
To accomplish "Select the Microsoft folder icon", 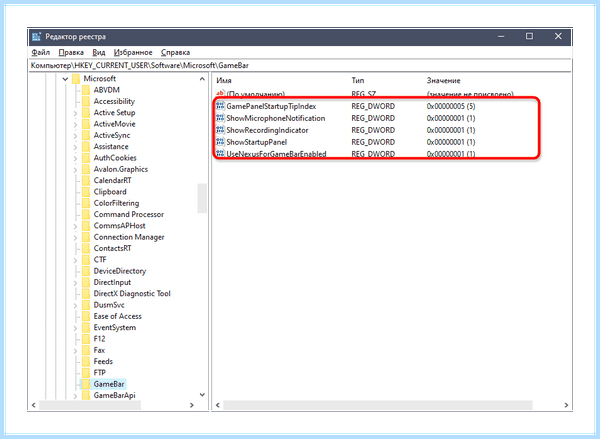I will pyautogui.click(x=76, y=78).
